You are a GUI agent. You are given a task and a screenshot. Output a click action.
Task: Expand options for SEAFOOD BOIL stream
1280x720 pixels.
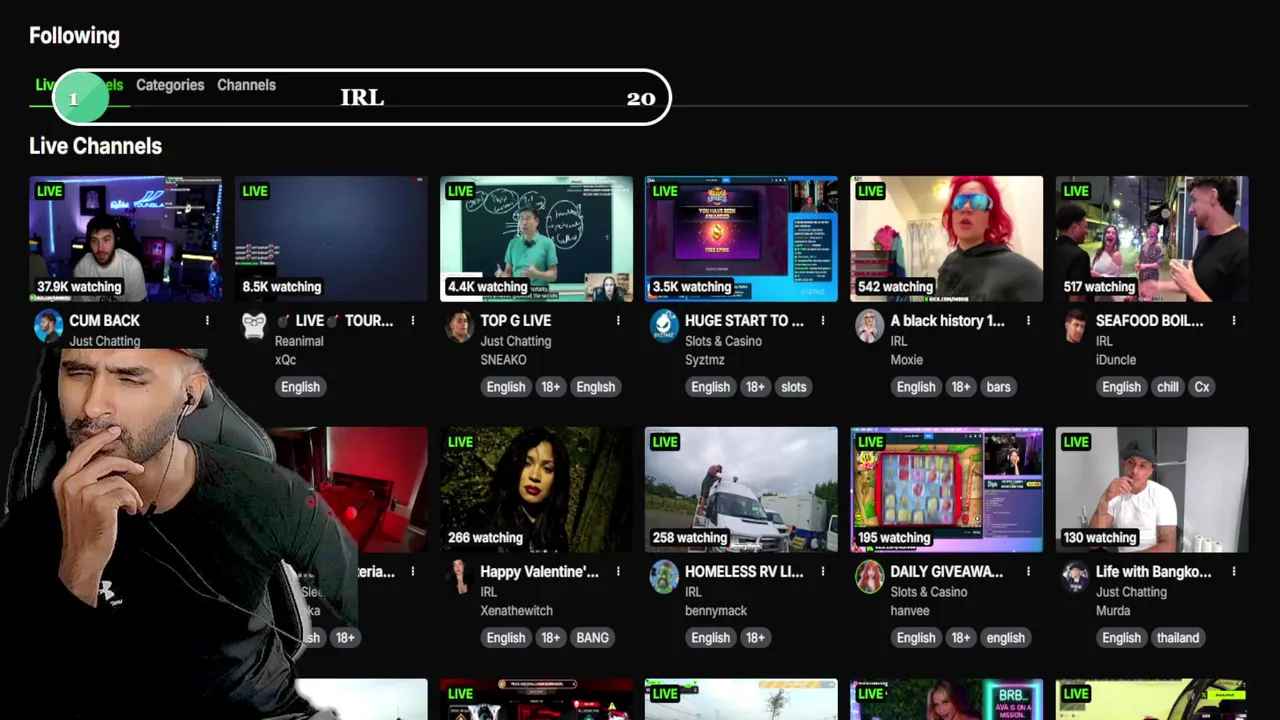[x=1233, y=321]
